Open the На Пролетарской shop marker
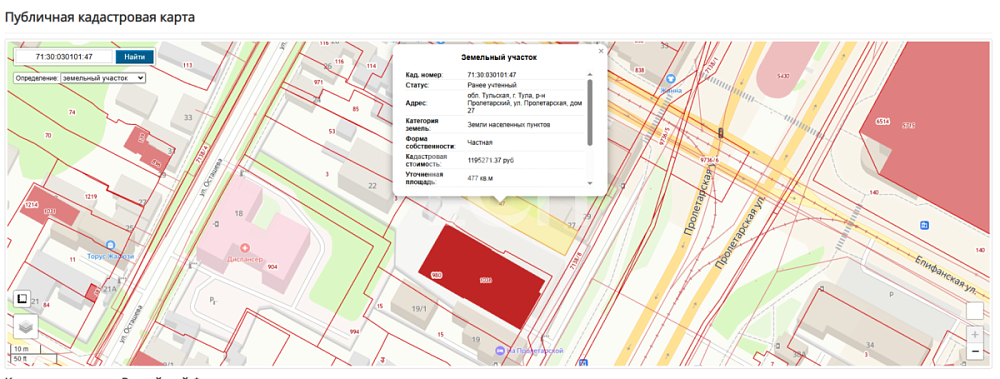The width and height of the screenshot is (1000, 379). coord(501,350)
